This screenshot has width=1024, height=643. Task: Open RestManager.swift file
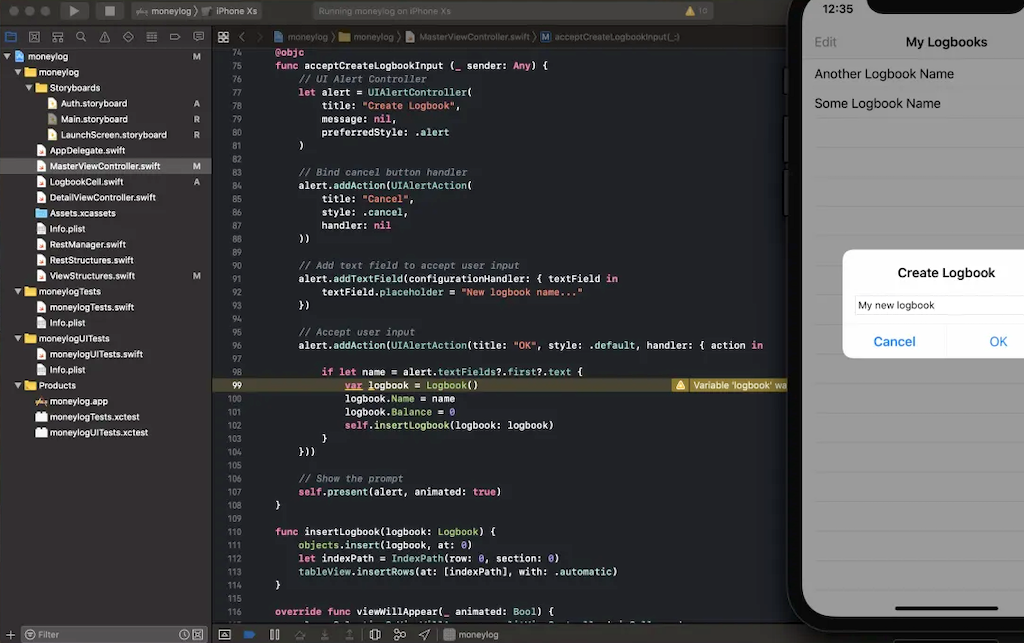[87, 244]
